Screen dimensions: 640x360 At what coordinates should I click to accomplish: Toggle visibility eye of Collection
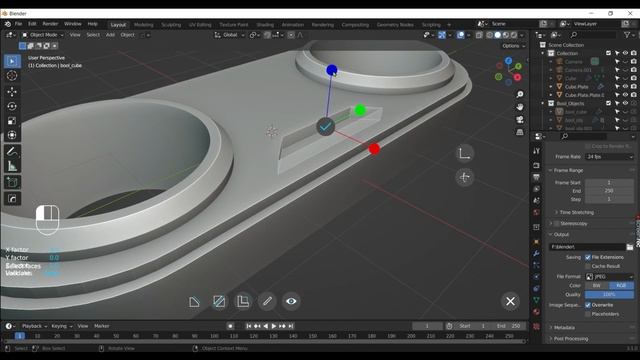(x=625, y=53)
